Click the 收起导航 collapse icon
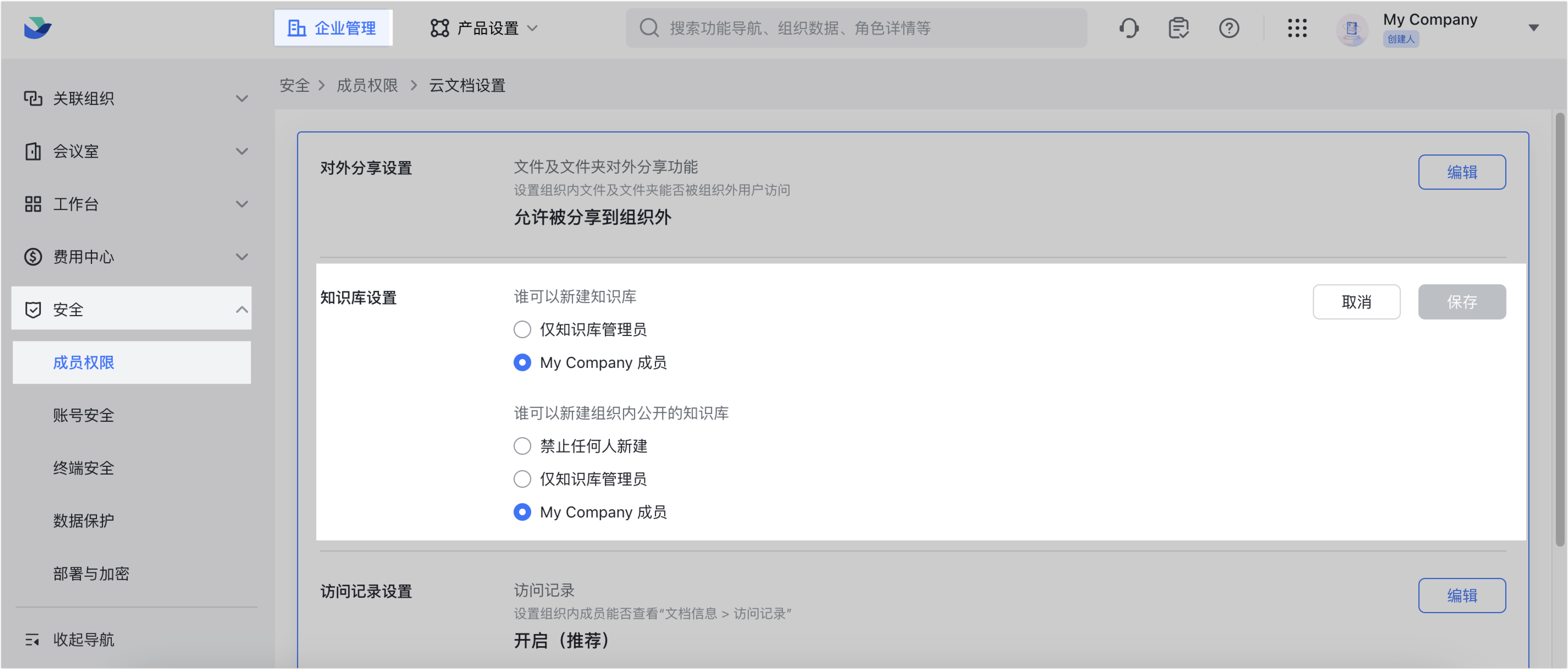Viewport: 1568px width, 669px height. tap(32, 640)
